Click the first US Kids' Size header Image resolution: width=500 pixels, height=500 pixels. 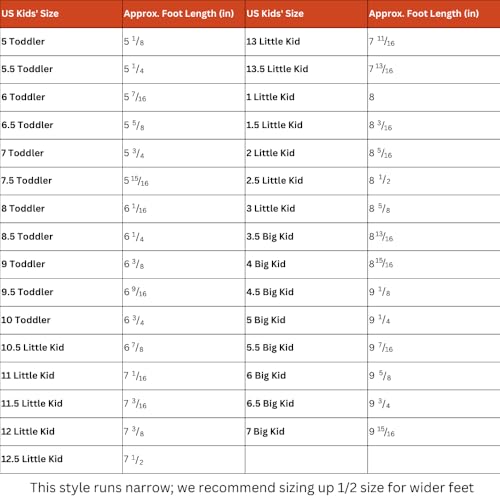(30, 14)
